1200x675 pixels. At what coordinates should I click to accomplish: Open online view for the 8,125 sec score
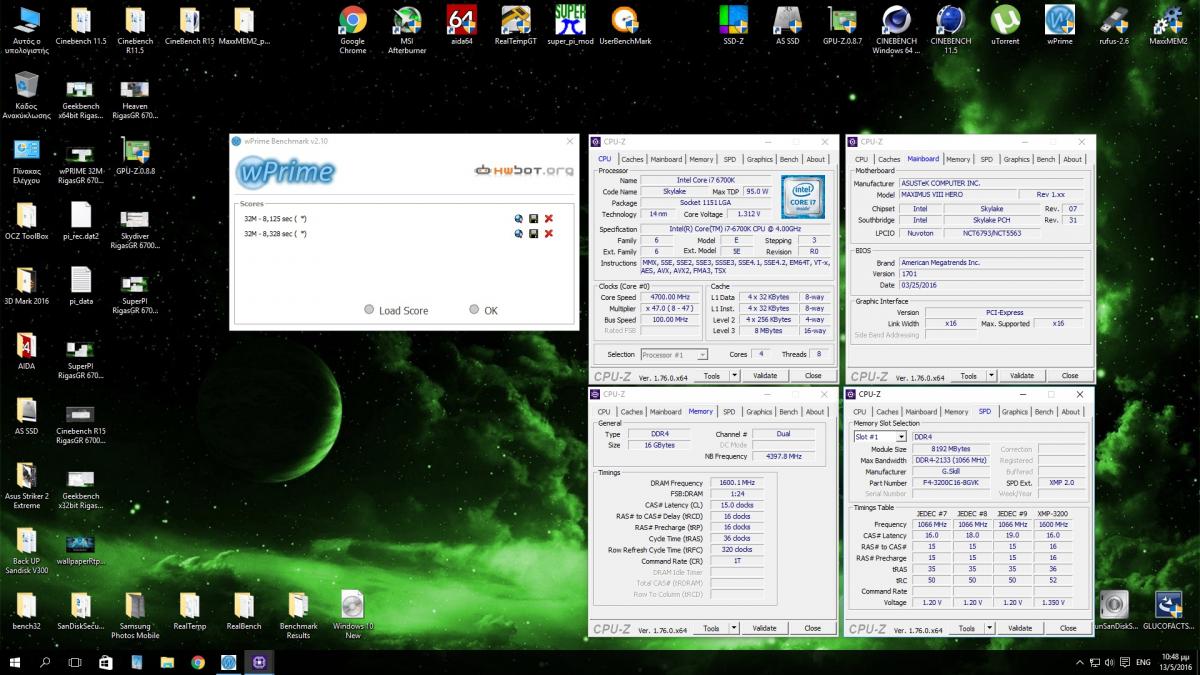[x=518, y=218]
